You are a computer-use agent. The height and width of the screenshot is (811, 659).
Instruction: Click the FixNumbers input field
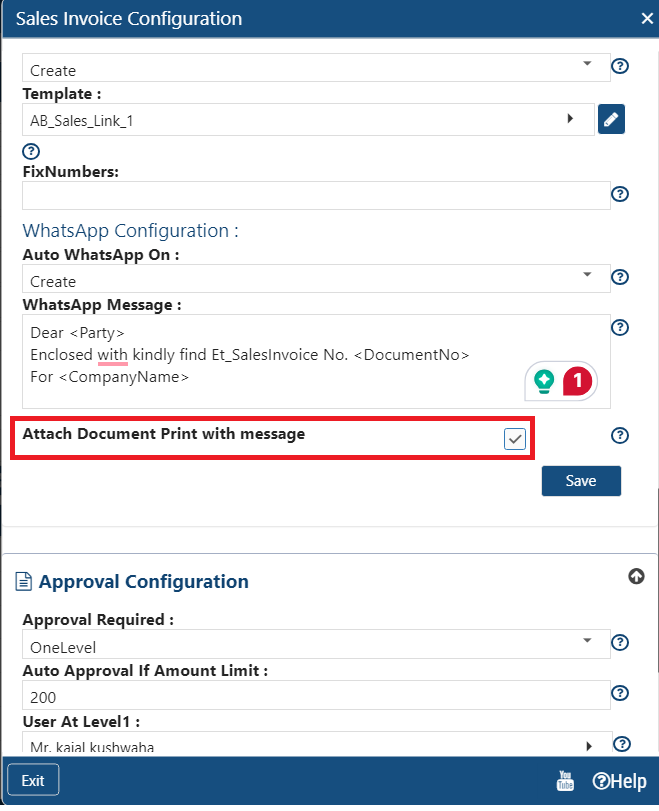pyautogui.click(x=316, y=196)
